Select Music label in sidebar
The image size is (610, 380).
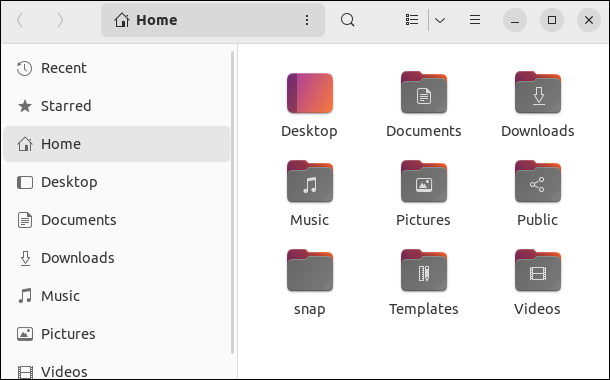tap(60, 296)
